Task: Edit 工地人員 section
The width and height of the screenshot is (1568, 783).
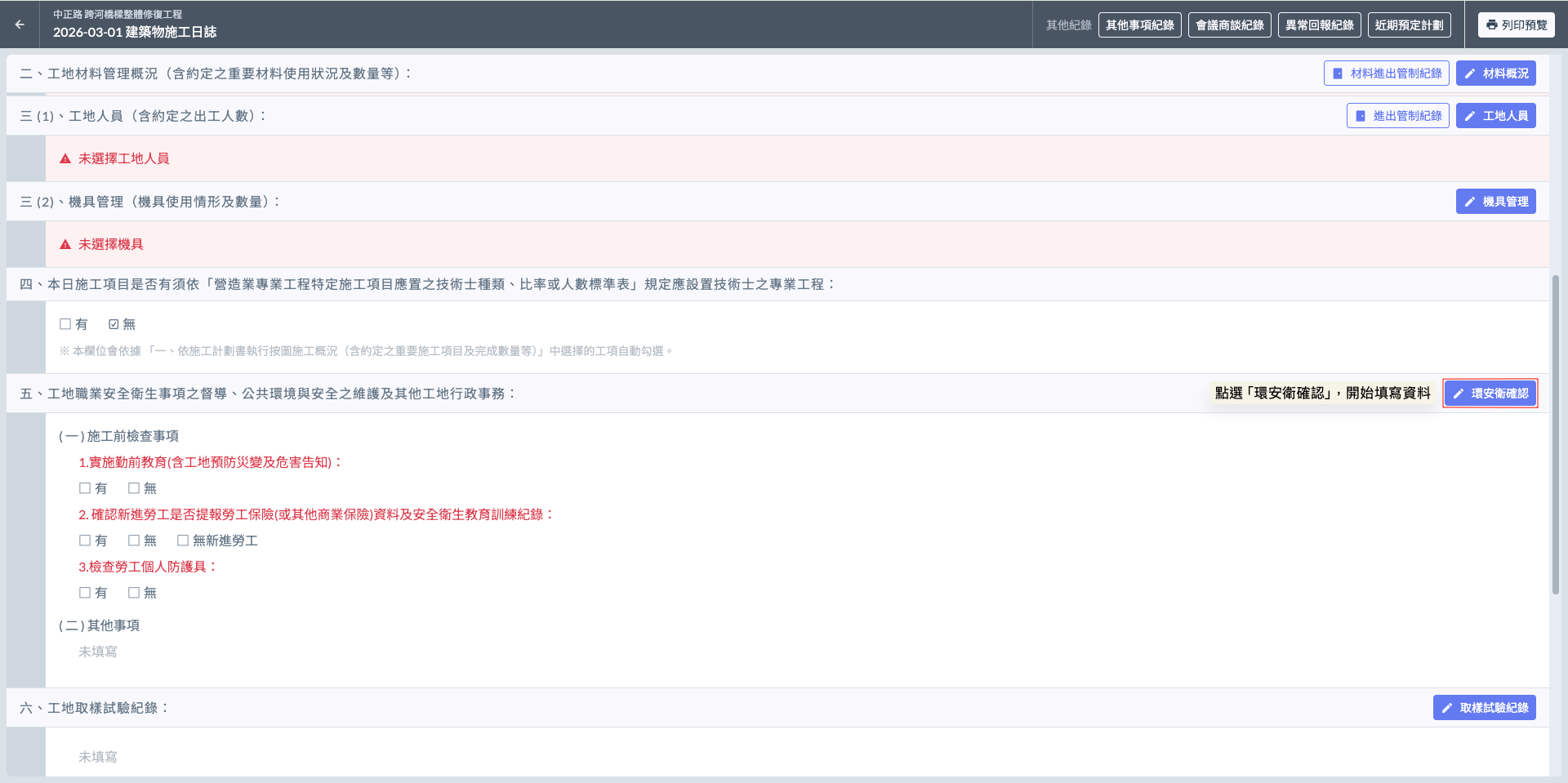Action: [1495, 116]
